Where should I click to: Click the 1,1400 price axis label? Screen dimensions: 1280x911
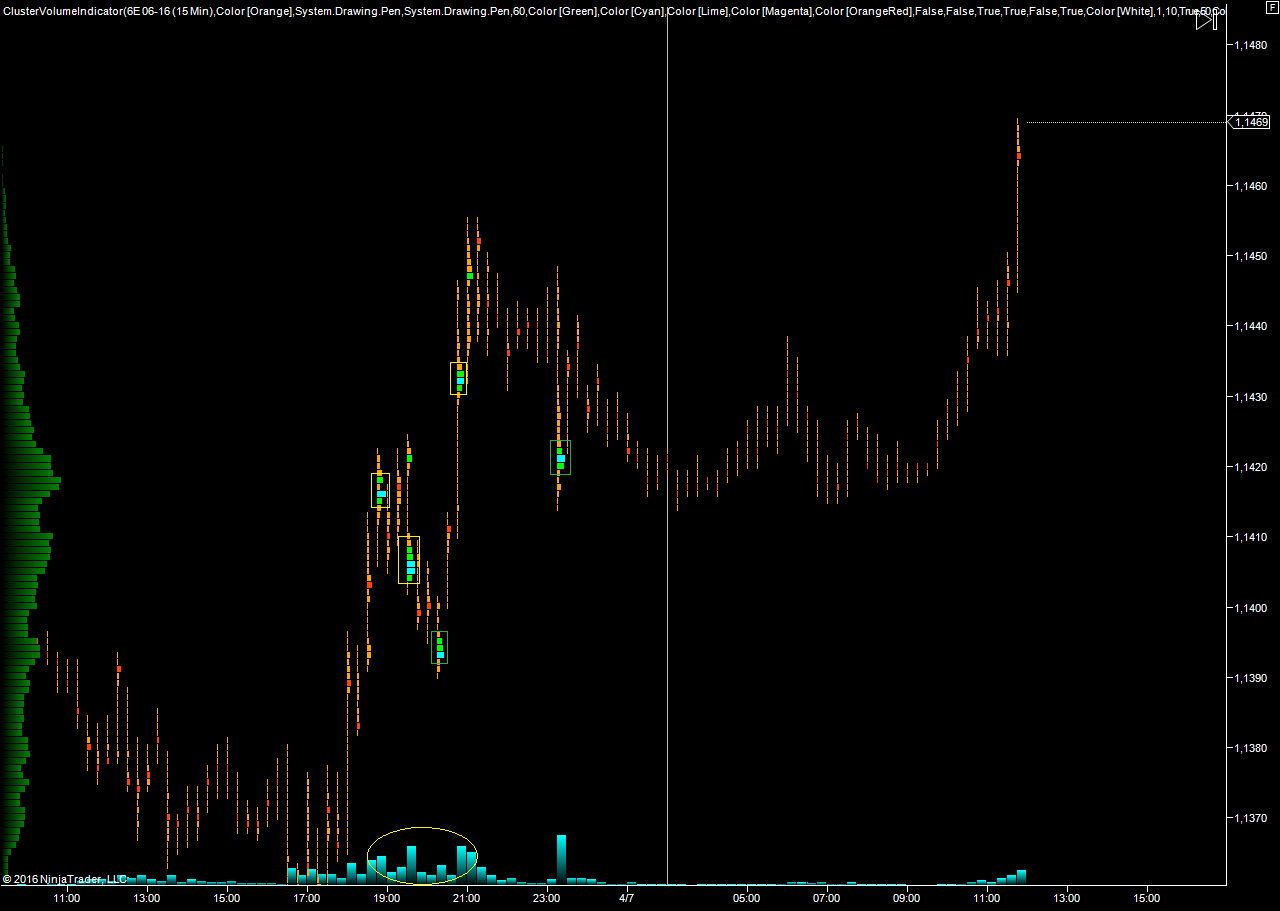(x=1250, y=607)
